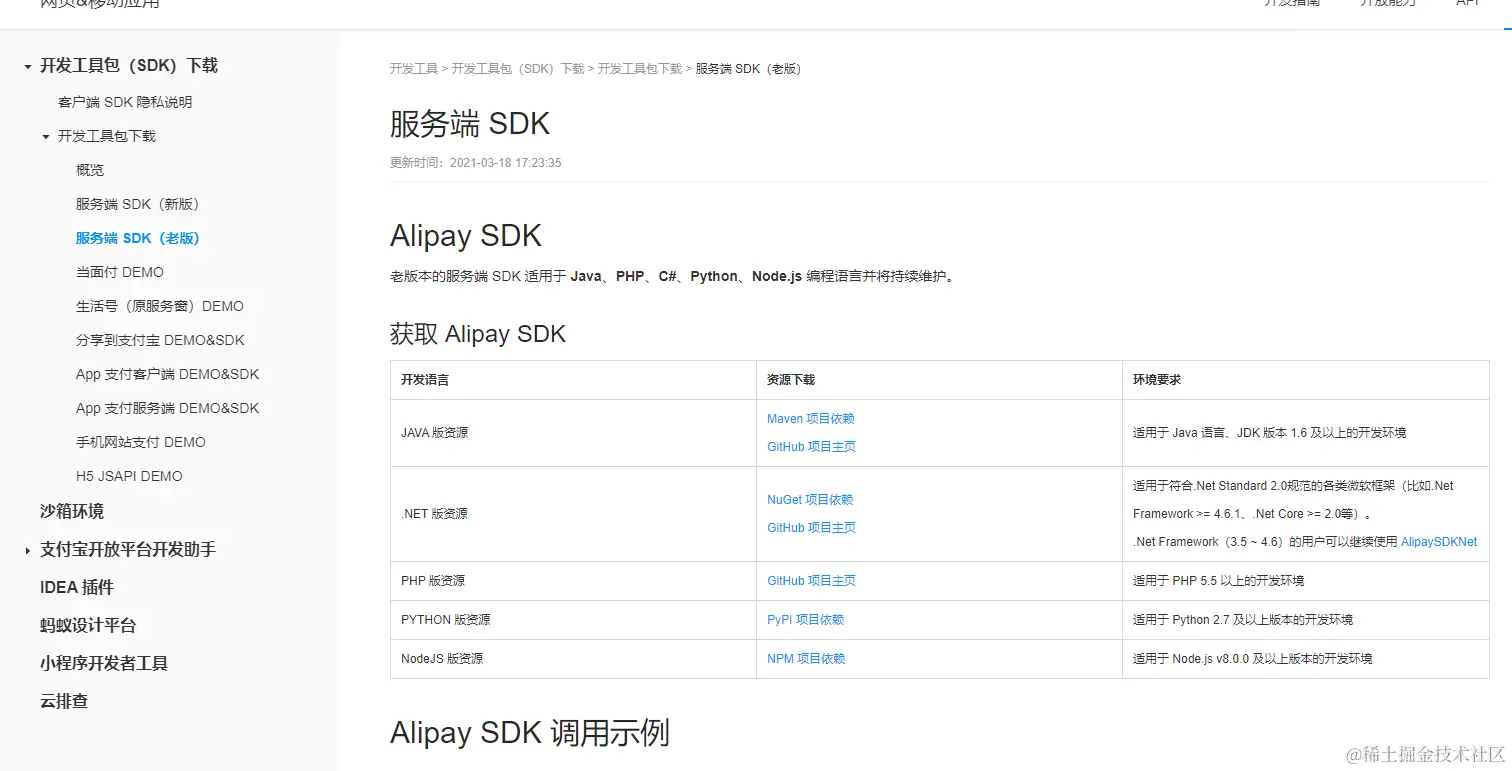The image size is (1512, 771).
Task: Open 服务端 SDK（新版）sidebar item
Action: 138,204
